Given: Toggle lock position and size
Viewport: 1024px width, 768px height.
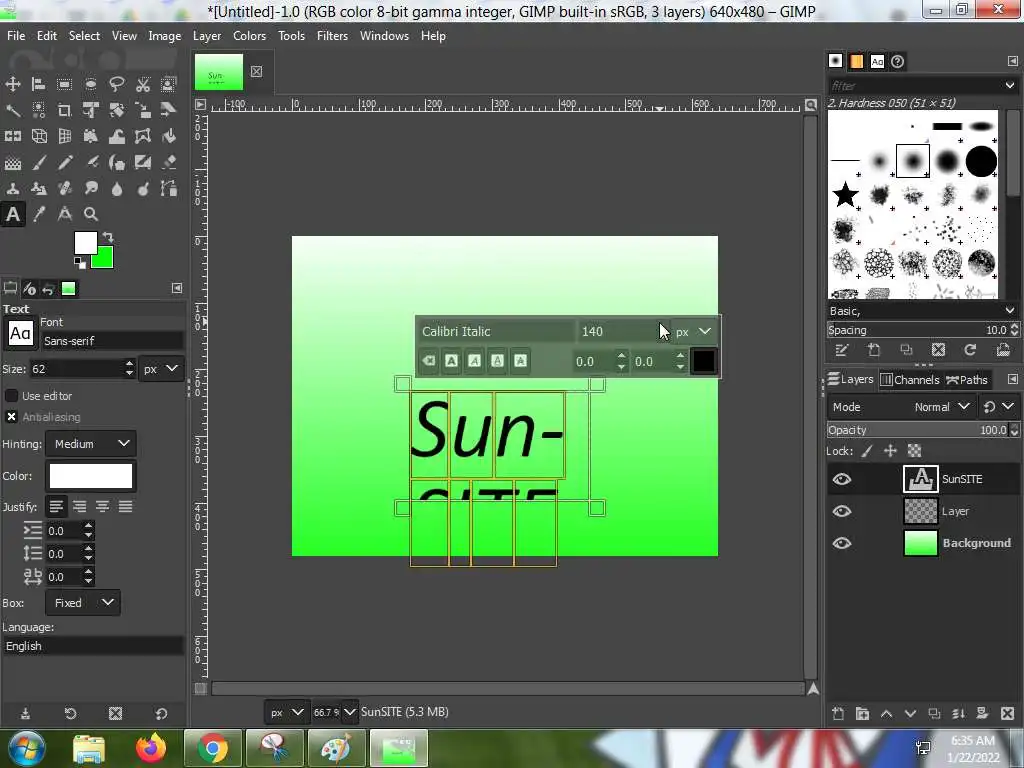Looking at the screenshot, I should click(890, 451).
